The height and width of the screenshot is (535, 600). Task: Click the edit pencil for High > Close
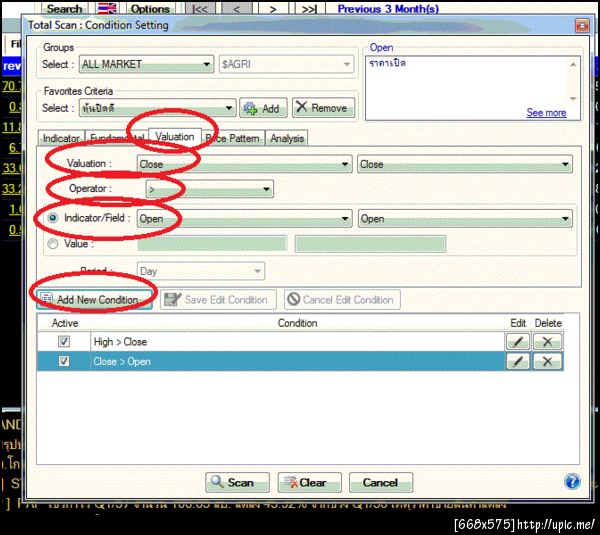[x=517, y=341]
